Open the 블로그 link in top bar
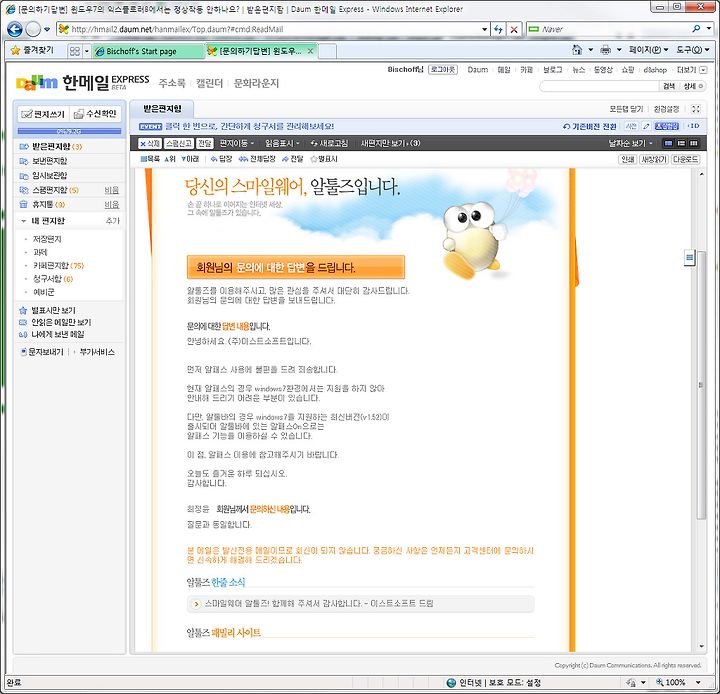The height and width of the screenshot is (694, 720). (x=552, y=69)
